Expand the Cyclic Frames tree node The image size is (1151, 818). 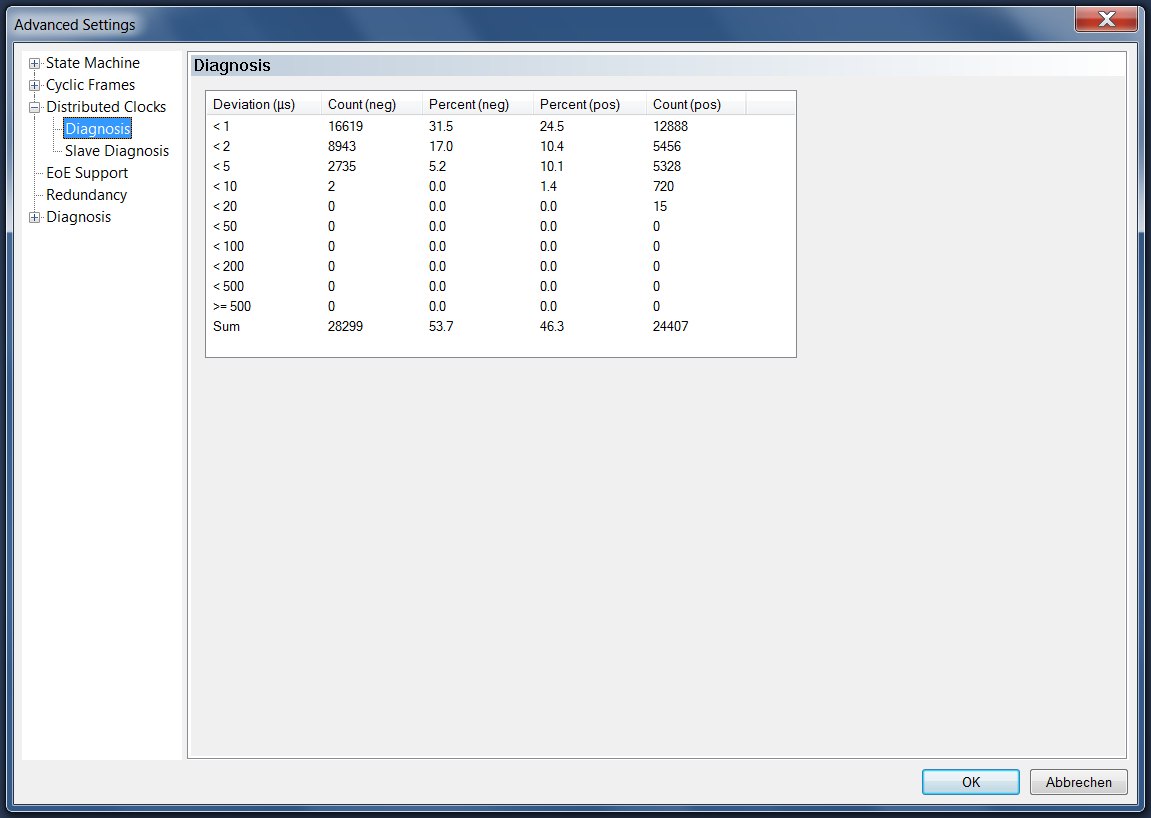35,86
